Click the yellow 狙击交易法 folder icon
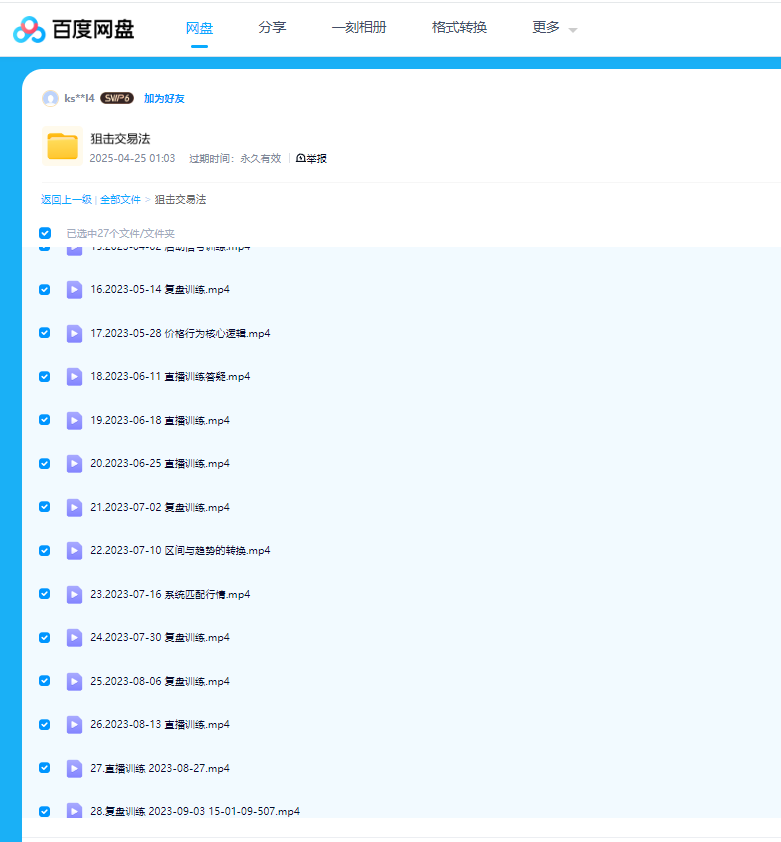Screen dimensions: 781x842 [x=62, y=146]
